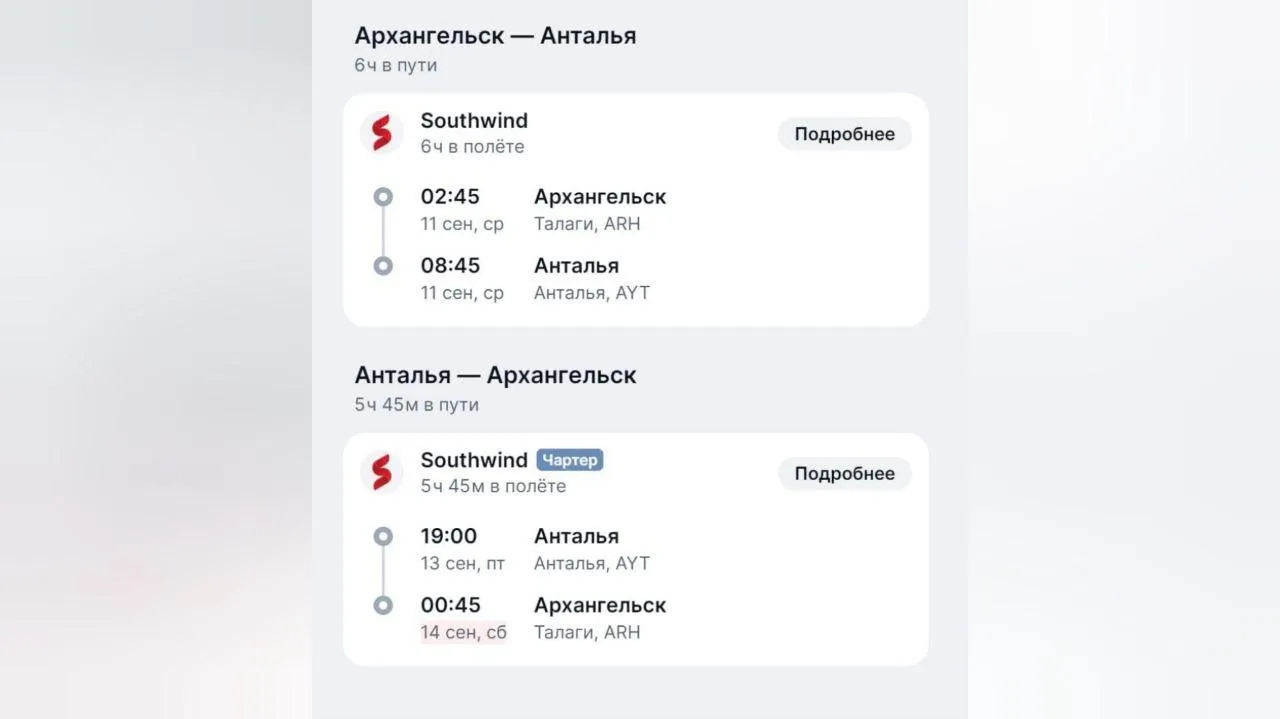The image size is (1280, 719).
Task: Click the 6ч в пути subtitle
Action: coord(395,65)
